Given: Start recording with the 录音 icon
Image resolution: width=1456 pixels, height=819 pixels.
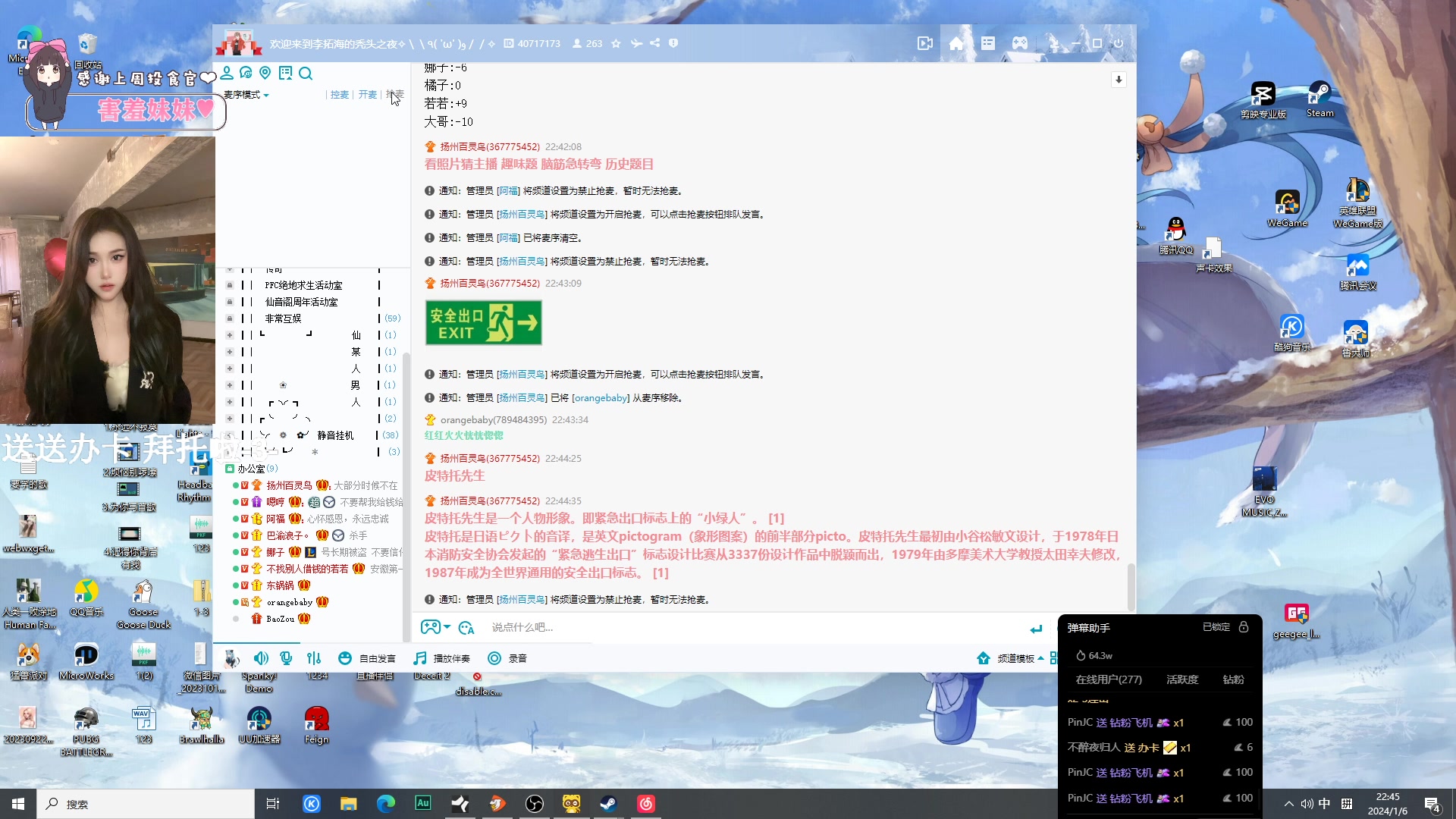Looking at the screenshot, I should coord(494,658).
